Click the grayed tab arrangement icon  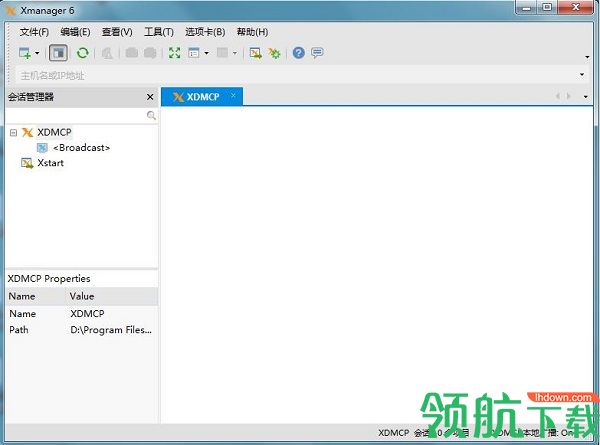222,53
